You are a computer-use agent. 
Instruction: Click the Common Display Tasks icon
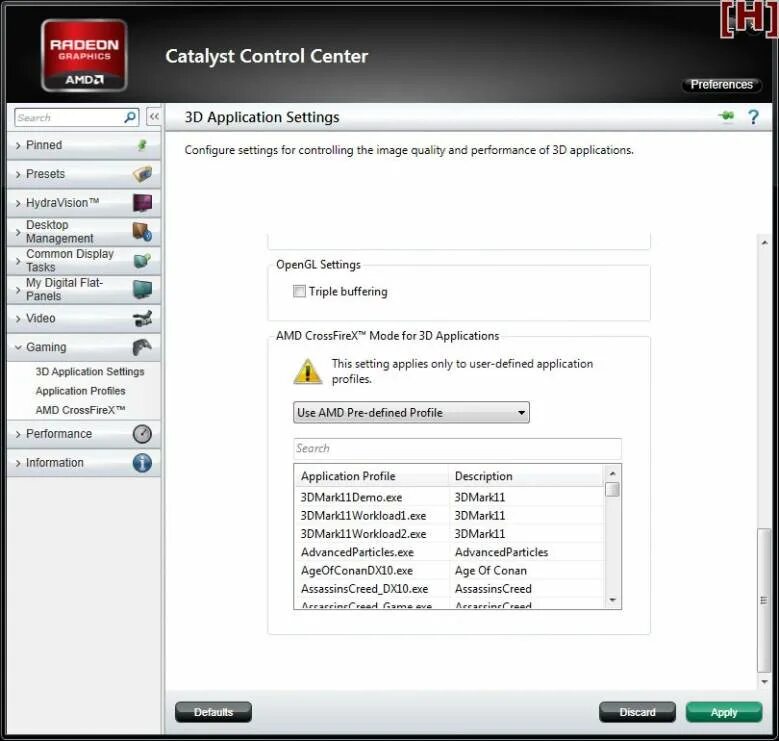pos(142,260)
